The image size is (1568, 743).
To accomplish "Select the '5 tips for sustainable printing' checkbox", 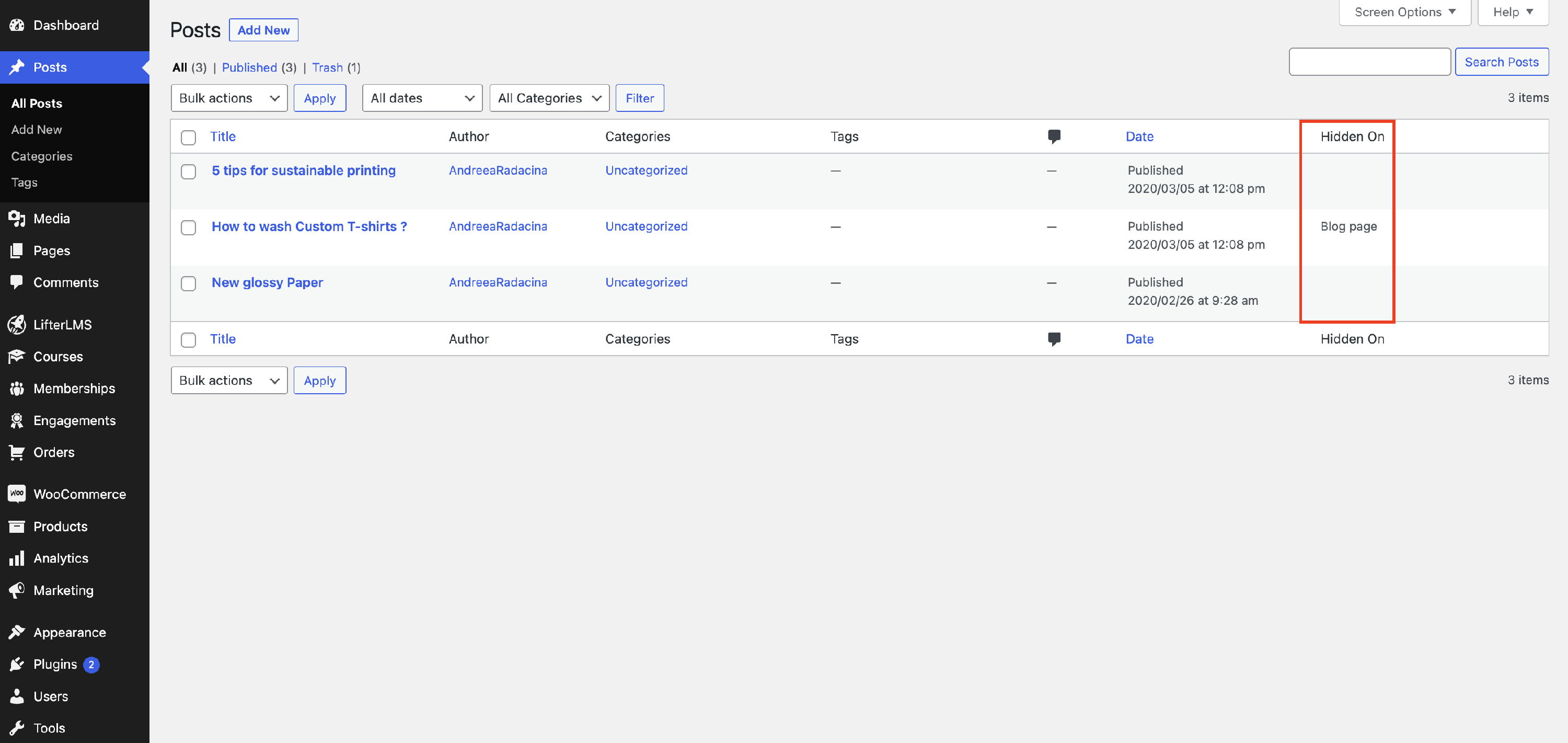I will click(188, 172).
